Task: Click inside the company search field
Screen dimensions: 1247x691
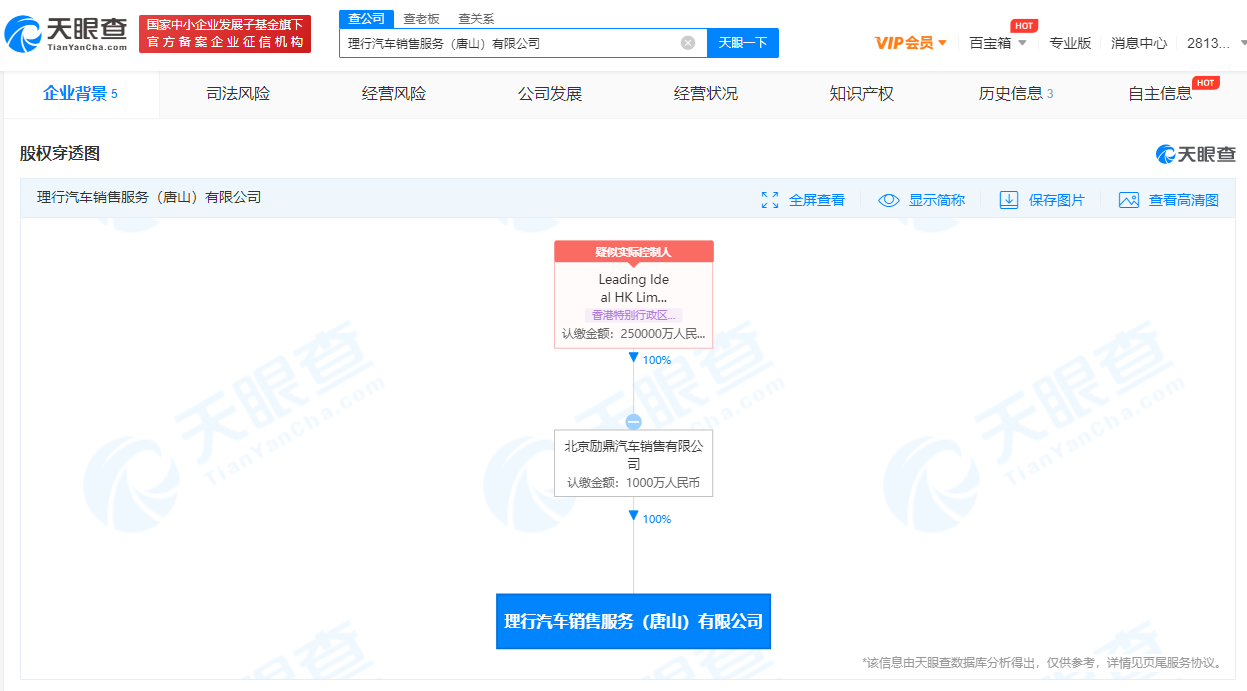Action: point(510,43)
